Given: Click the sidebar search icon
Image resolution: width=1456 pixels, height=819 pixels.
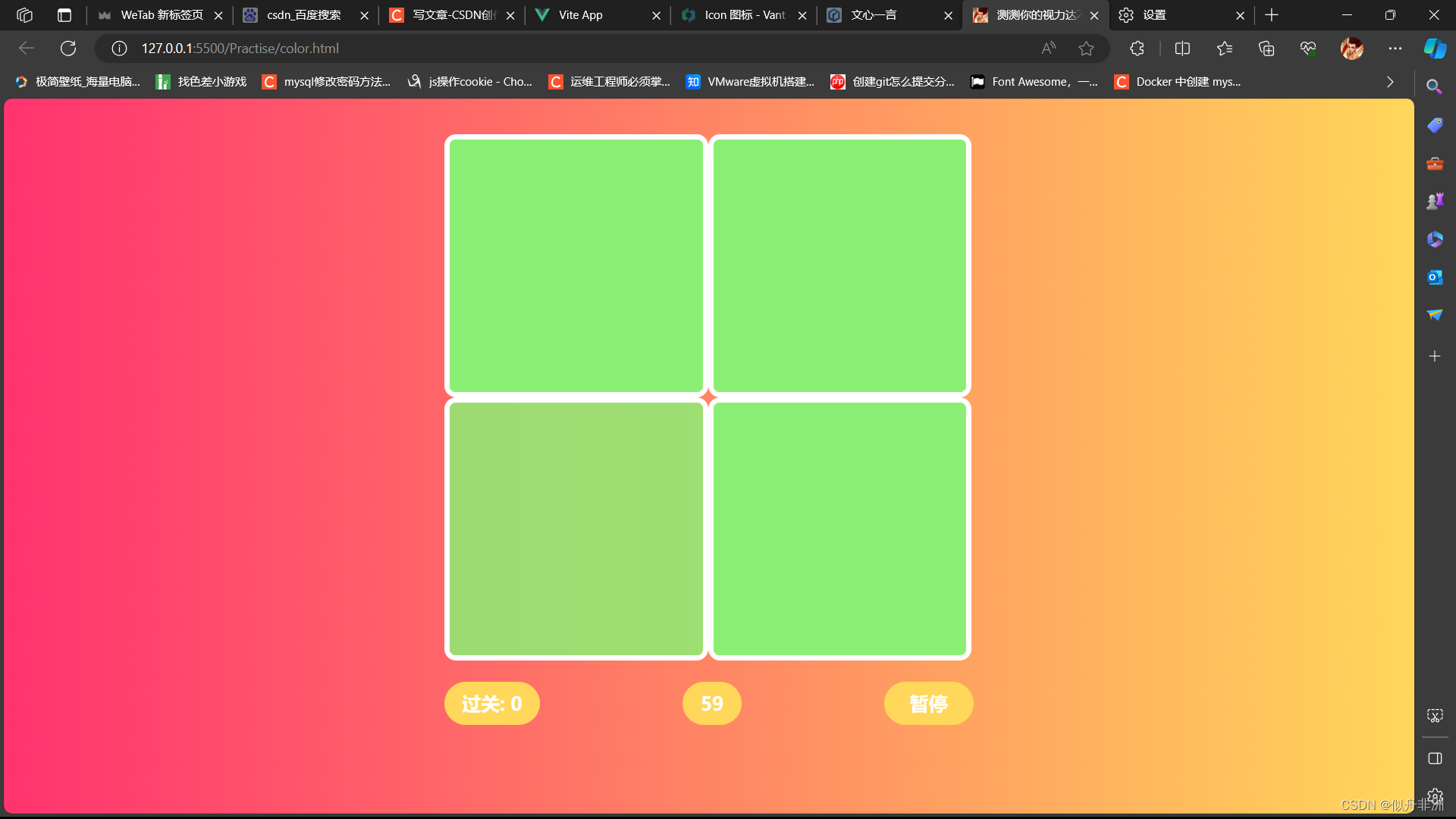Looking at the screenshot, I should click(1434, 86).
